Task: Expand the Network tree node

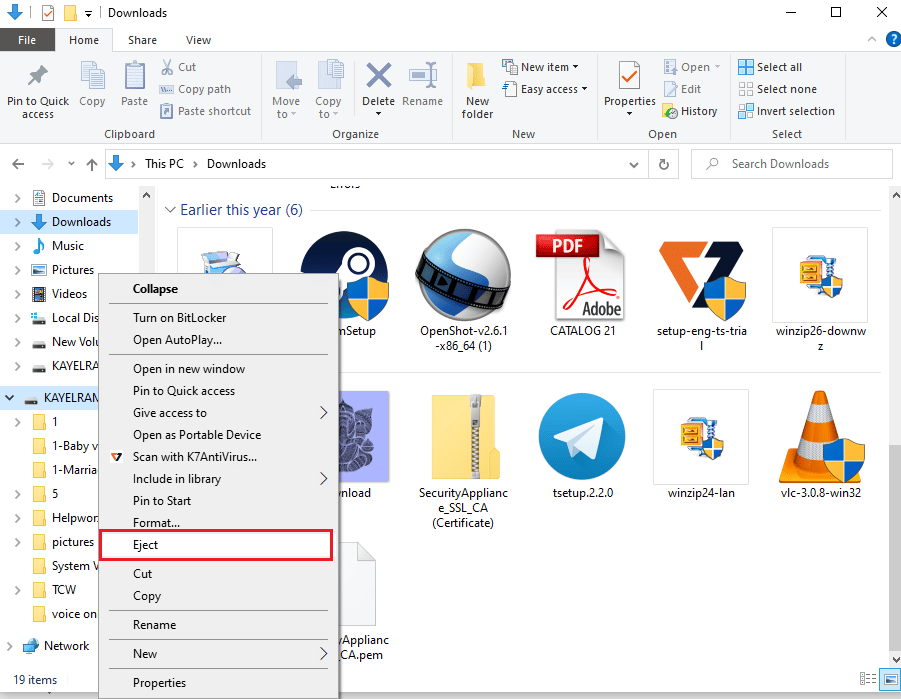Action: [9, 646]
